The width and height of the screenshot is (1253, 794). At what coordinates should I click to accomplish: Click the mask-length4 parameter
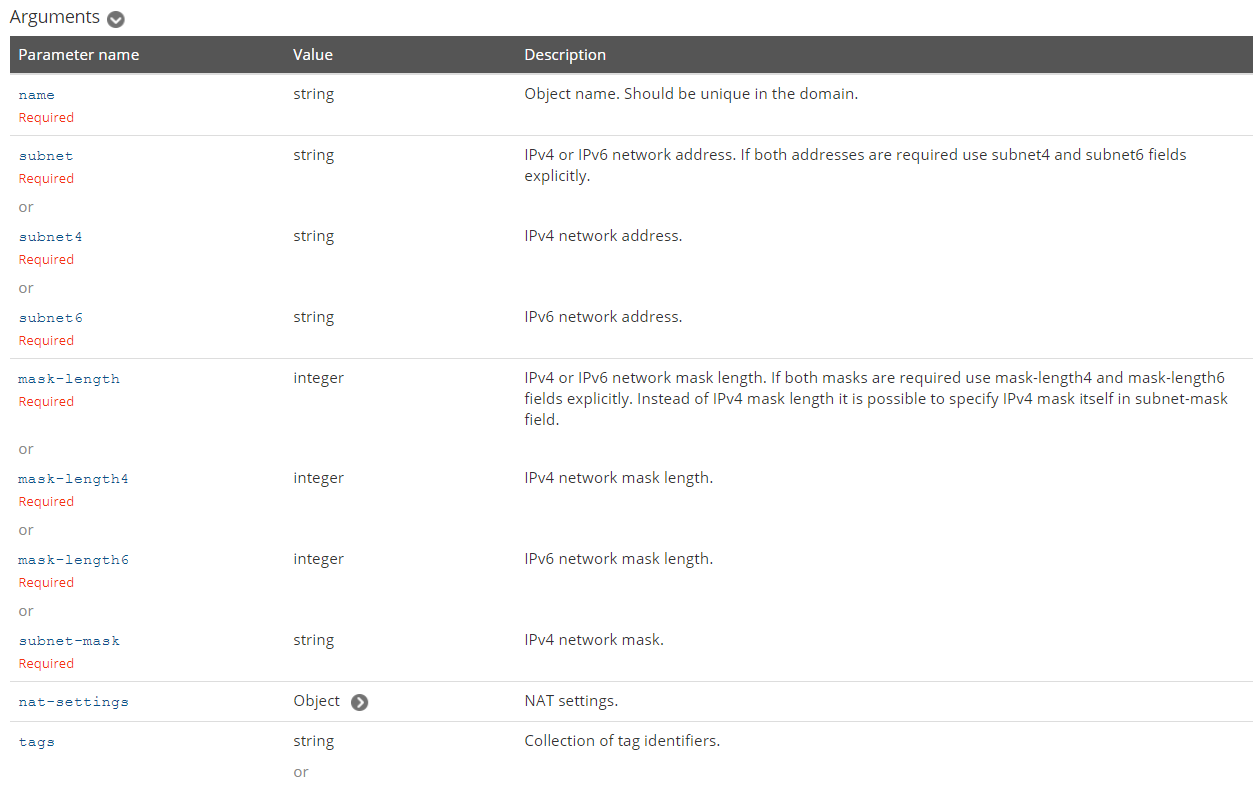pos(73,479)
